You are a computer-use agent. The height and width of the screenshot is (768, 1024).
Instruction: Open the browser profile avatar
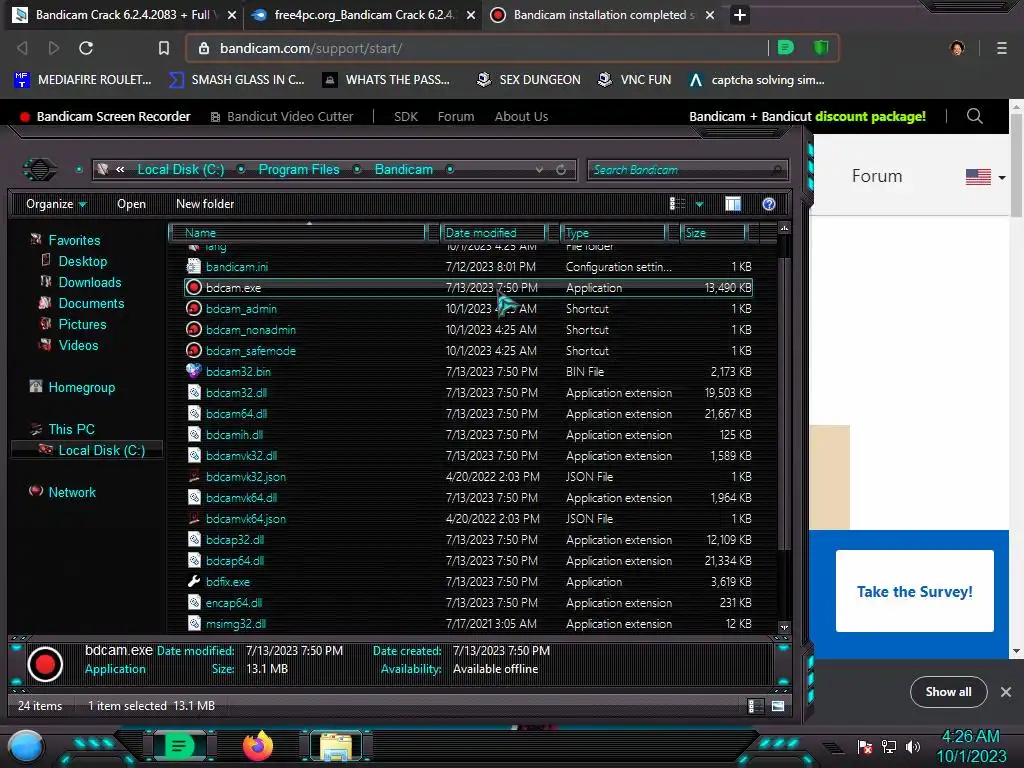pyautogui.click(x=957, y=48)
